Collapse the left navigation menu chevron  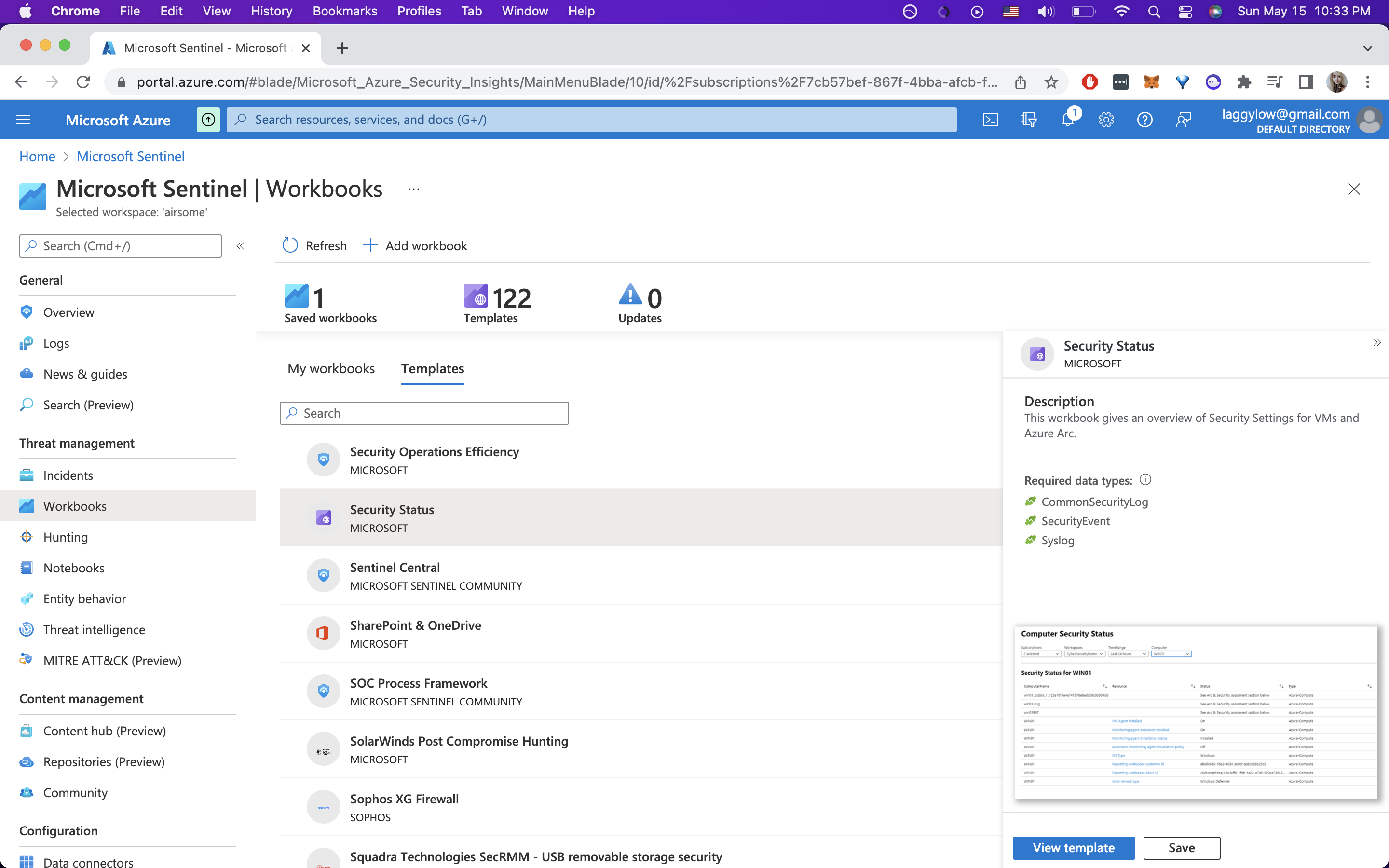point(241,246)
